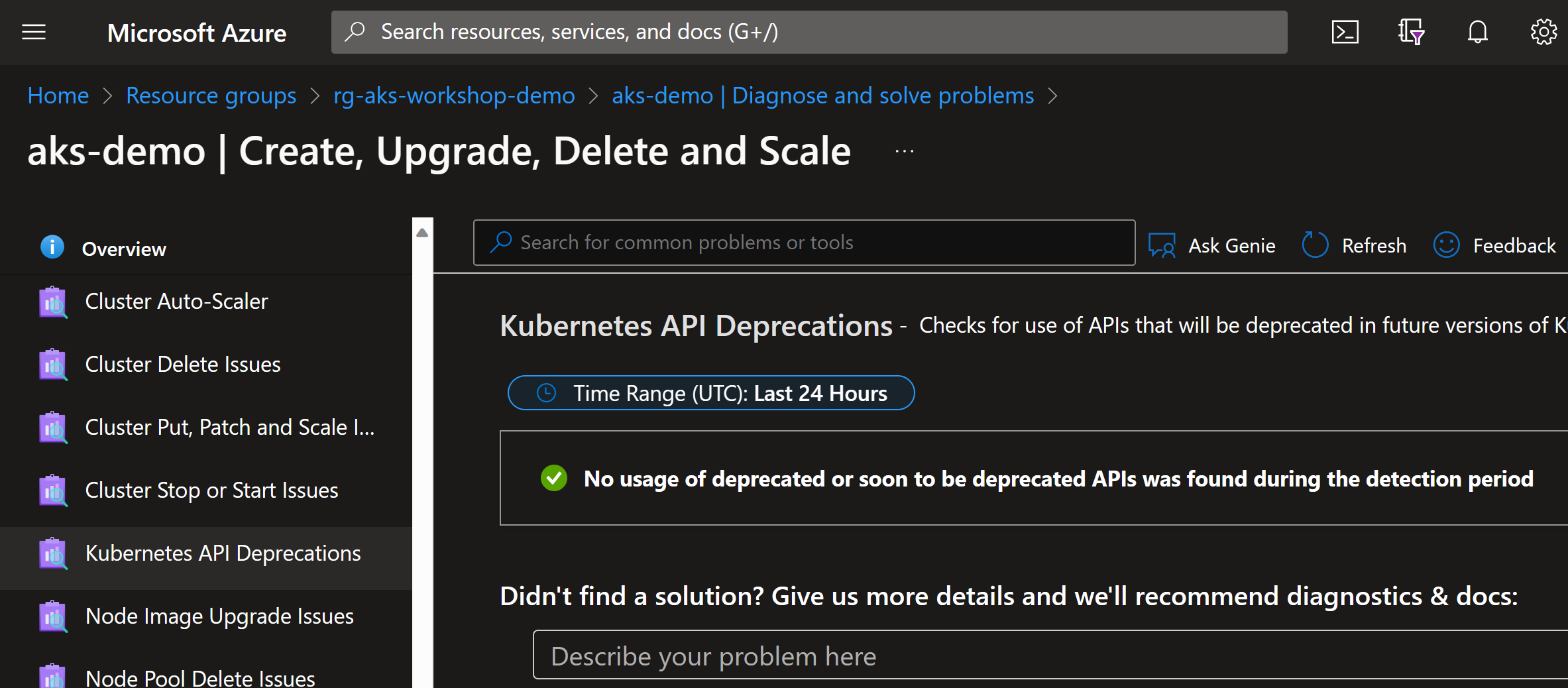Image resolution: width=1568 pixels, height=688 pixels.
Task: Click the Ask Genie chat icon
Action: (1162, 245)
